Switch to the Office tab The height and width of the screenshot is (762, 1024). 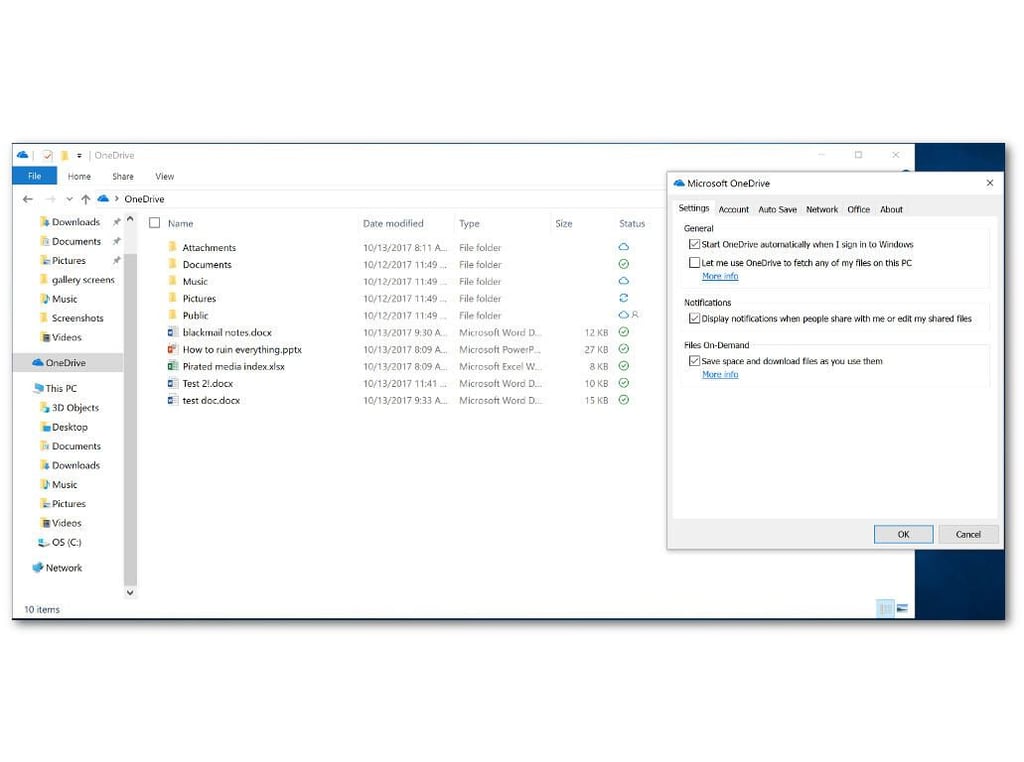point(858,210)
